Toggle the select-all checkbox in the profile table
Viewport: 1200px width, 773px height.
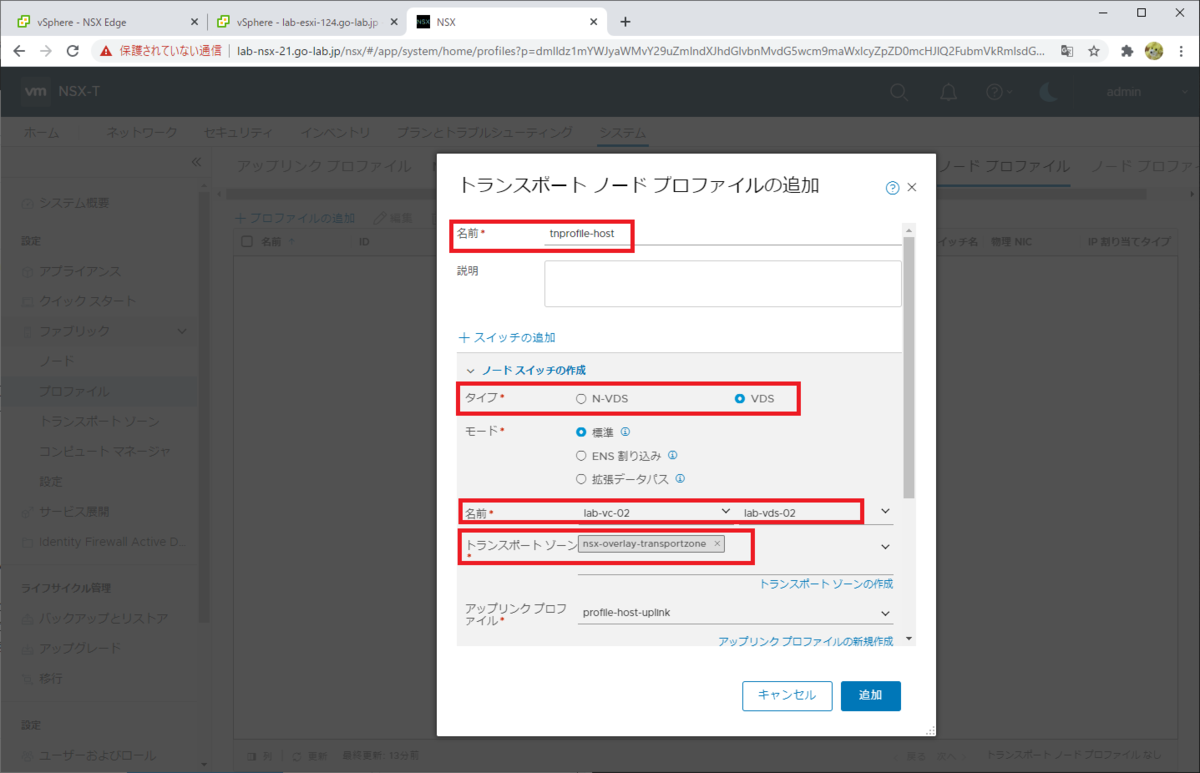[247, 241]
